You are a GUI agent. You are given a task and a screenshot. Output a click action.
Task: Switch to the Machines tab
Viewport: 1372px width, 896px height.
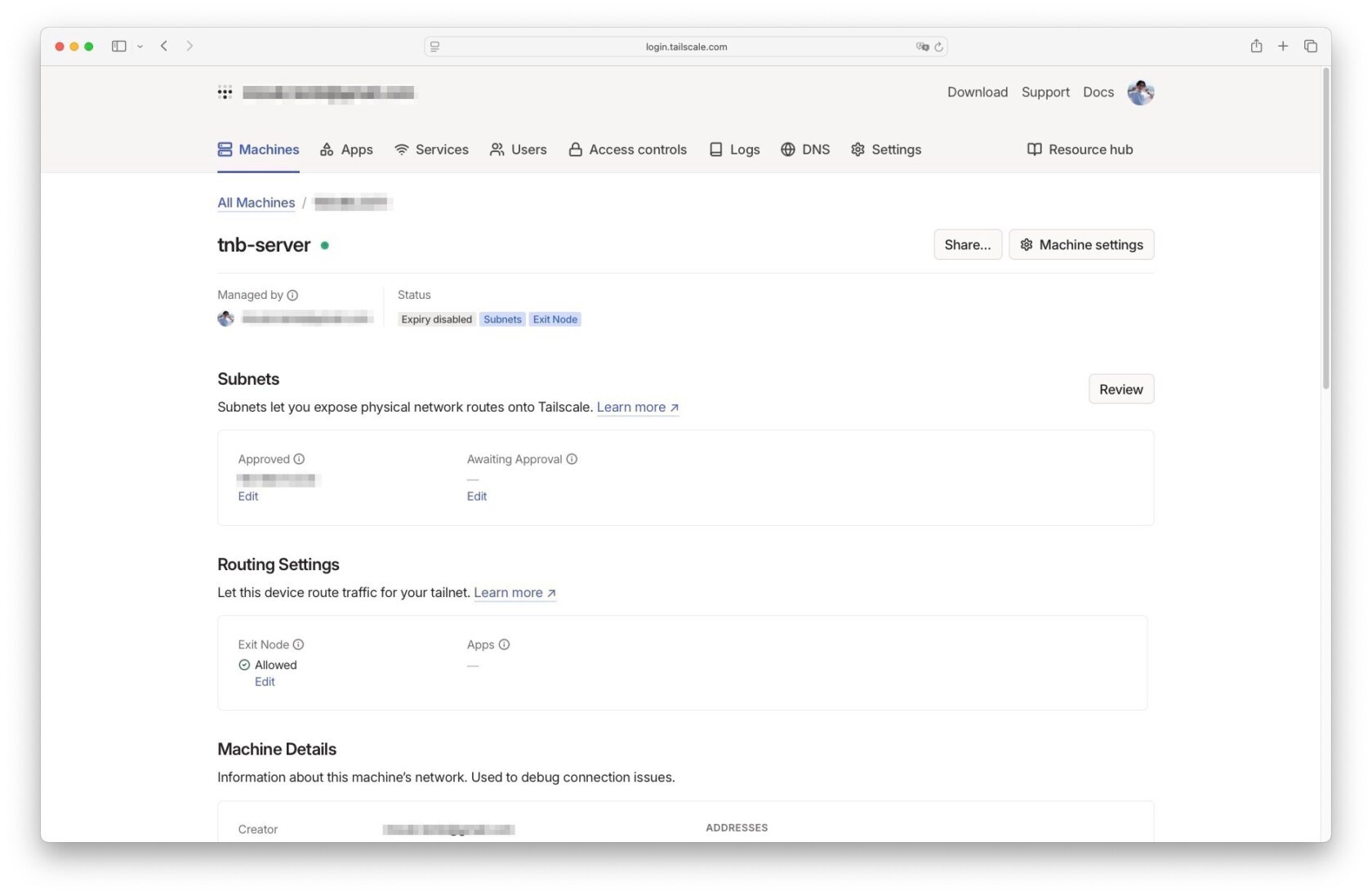(x=258, y=149)
